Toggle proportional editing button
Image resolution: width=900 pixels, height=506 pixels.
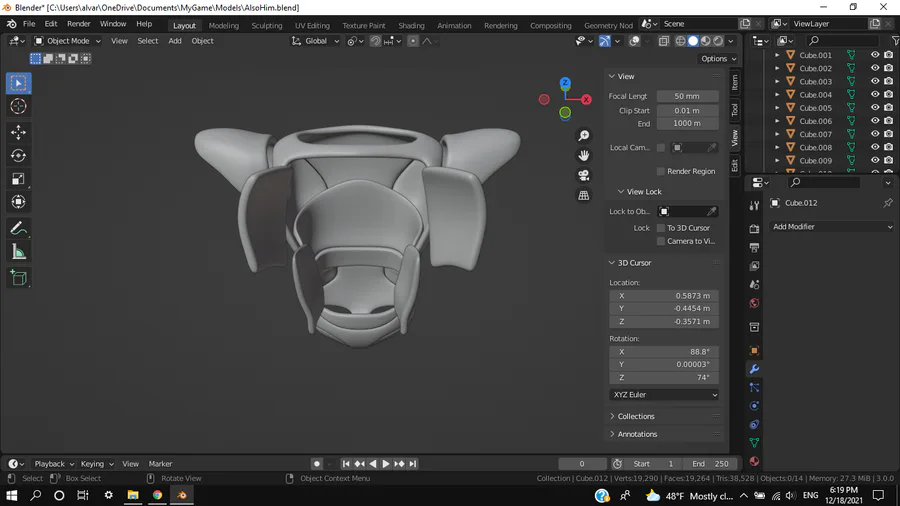(x=413, y=41)
